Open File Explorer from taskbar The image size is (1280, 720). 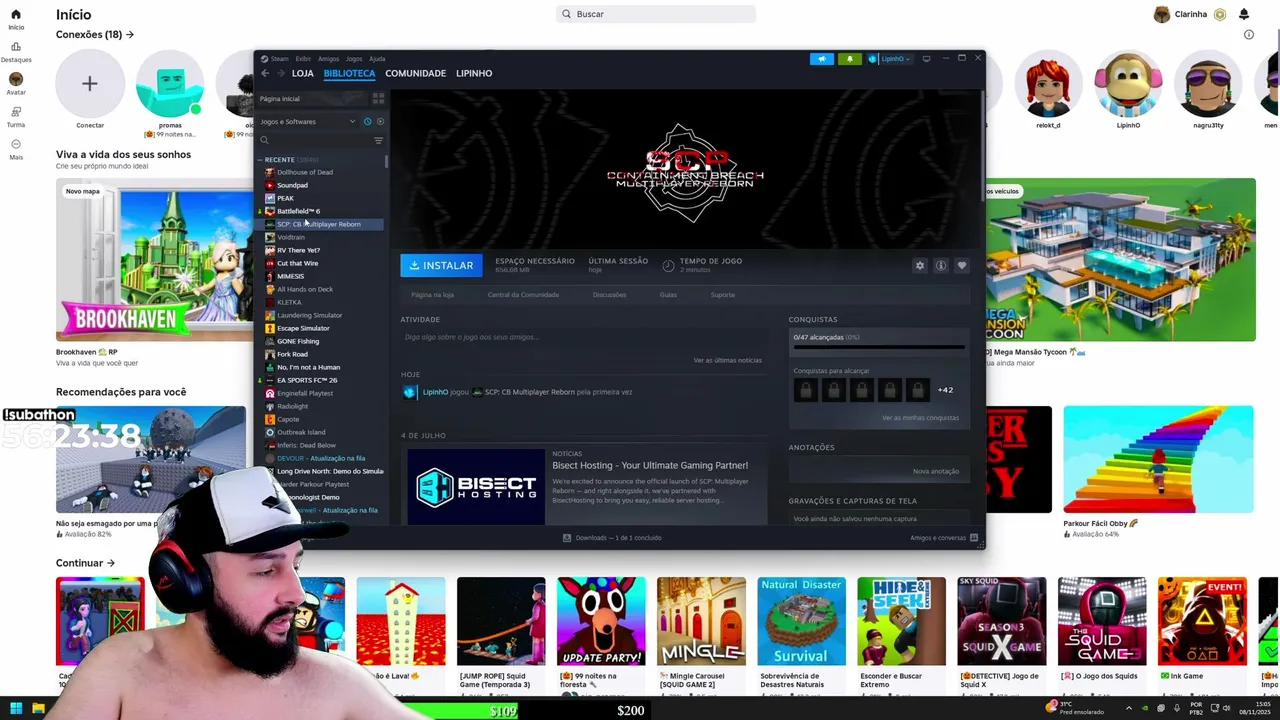pyautogui.click(x=38, y=708)
